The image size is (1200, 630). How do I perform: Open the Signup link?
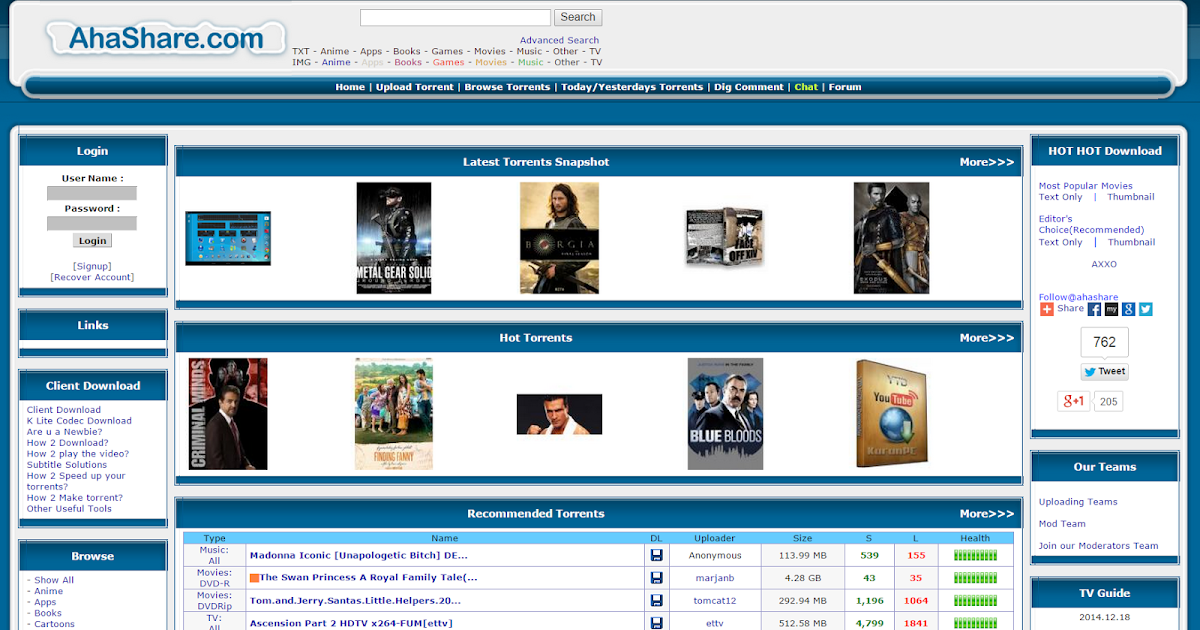[92, 266]
